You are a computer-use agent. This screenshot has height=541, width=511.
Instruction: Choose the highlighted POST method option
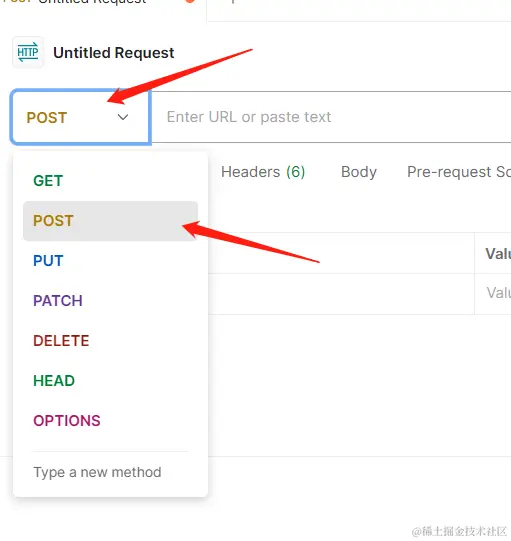tap(110, 221)
